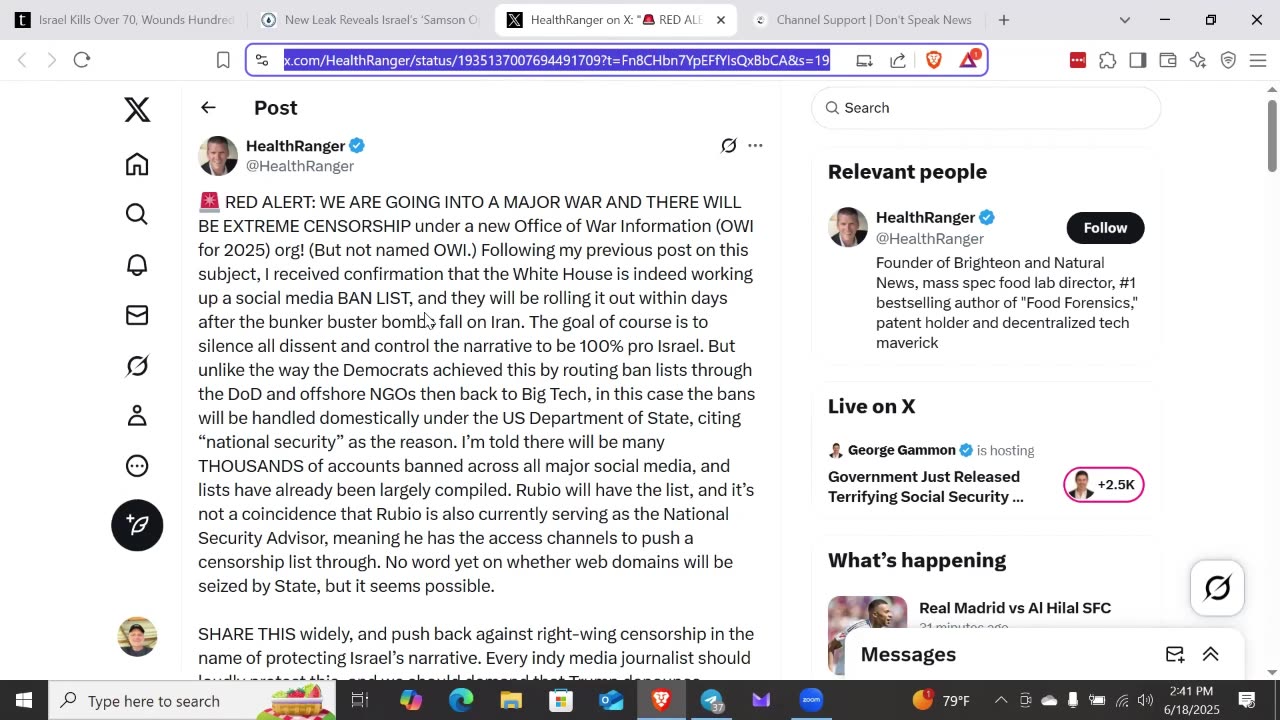Open the browser tab search dropdown arrow
This screenshot has width=1280, height=720.
click(x=1124, y=20)
